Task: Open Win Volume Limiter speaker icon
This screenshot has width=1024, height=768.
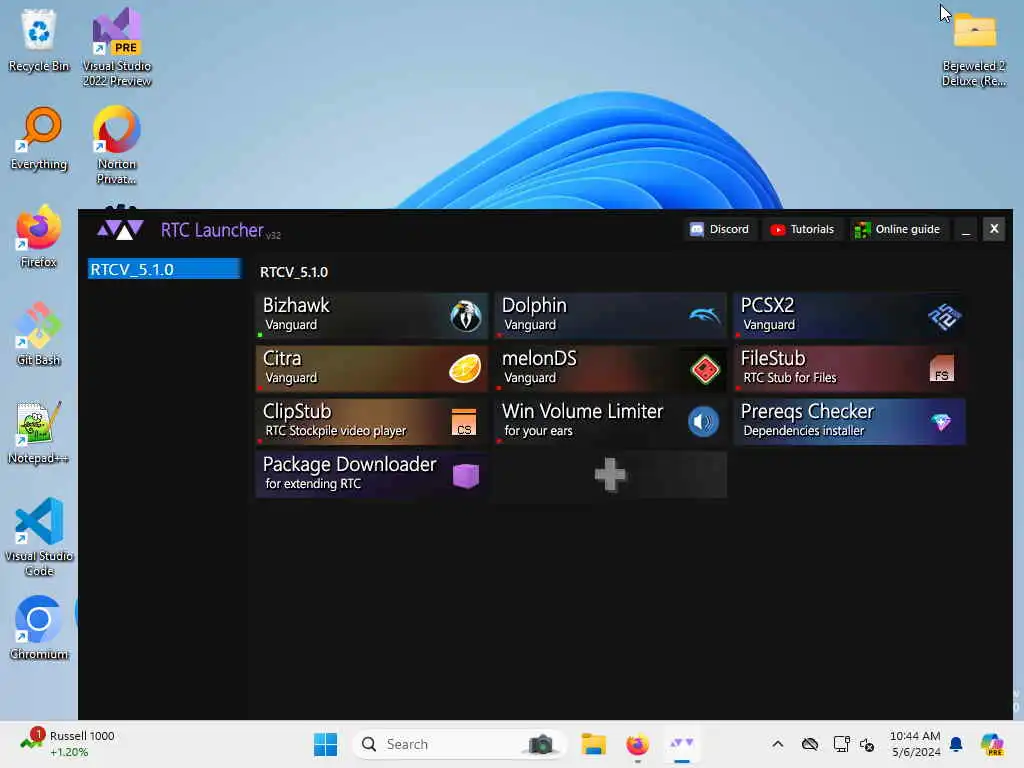Action: click(x=703, y=422)
